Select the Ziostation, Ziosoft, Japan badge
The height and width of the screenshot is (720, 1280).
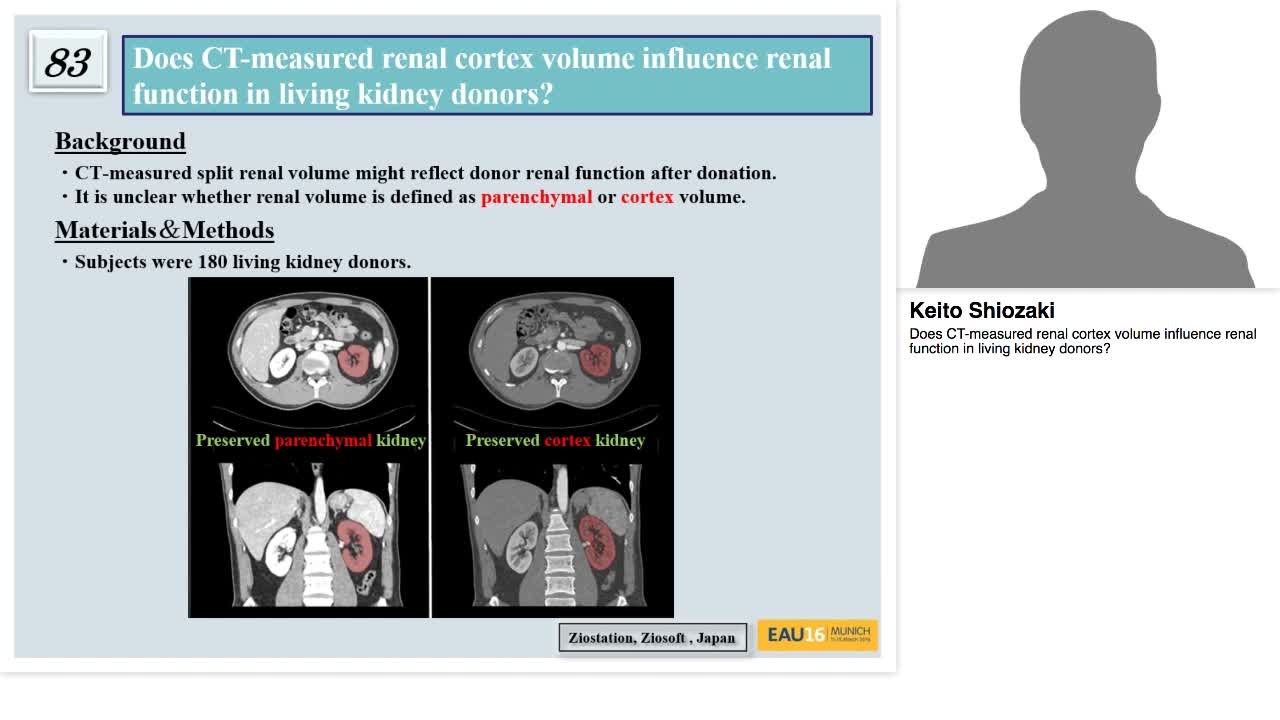[651, 637]
